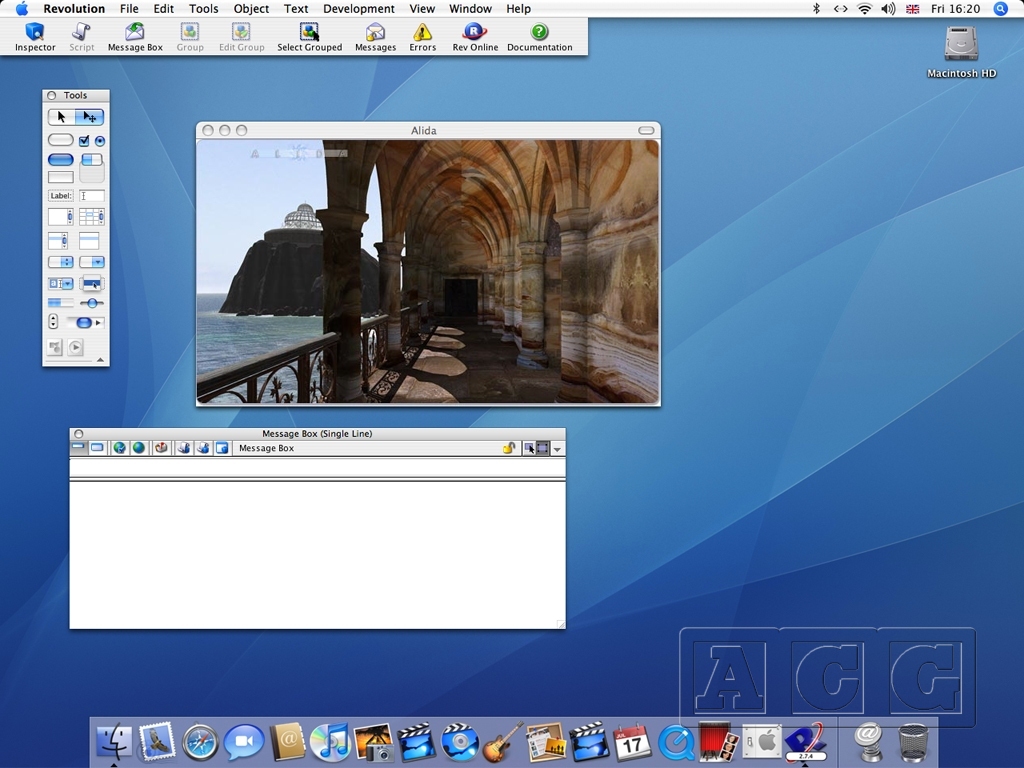
Task: Click the Message Box selection-rectangle icon
Action: (x=542, y=448)
